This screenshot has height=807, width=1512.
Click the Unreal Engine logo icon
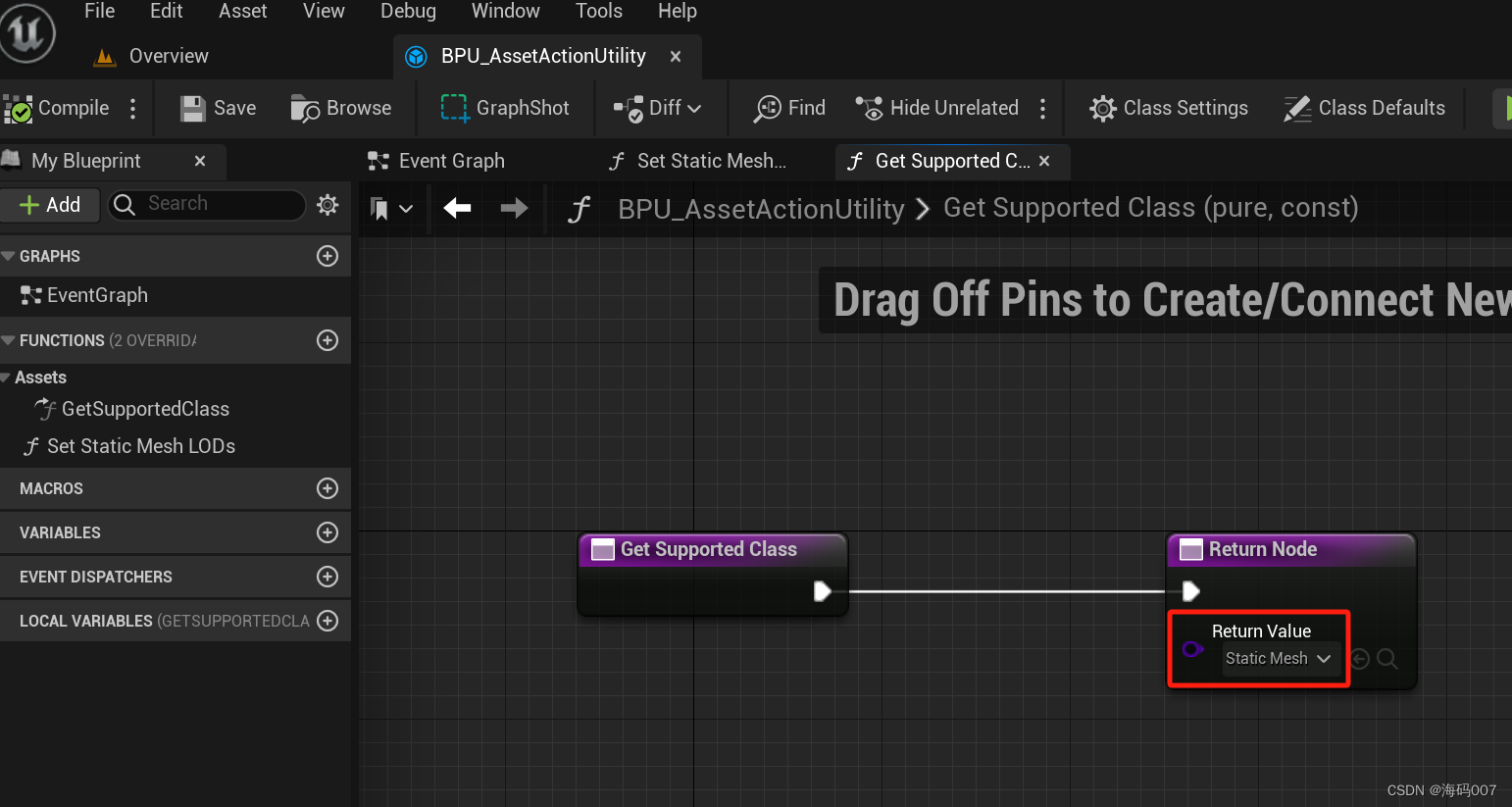[x=26, y=32]
